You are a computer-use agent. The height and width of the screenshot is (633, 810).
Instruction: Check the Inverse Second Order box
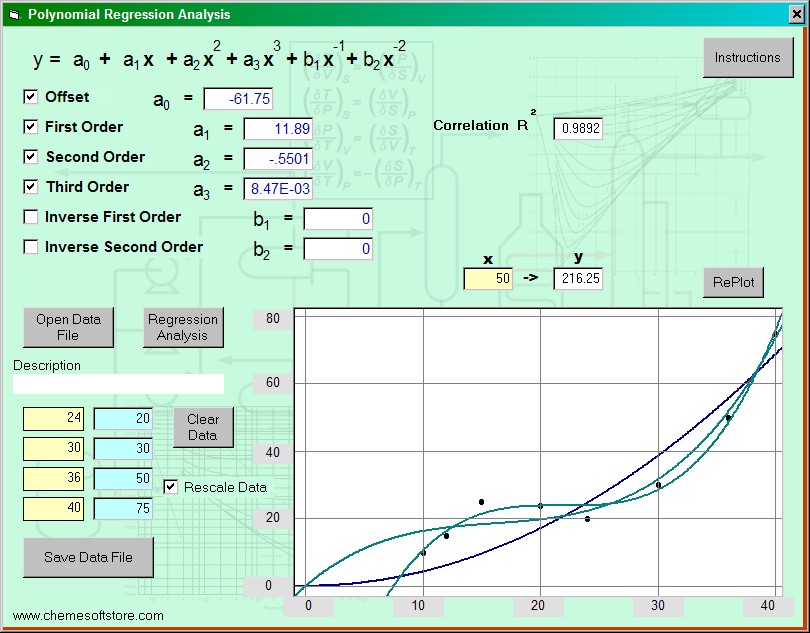[31, 247]
